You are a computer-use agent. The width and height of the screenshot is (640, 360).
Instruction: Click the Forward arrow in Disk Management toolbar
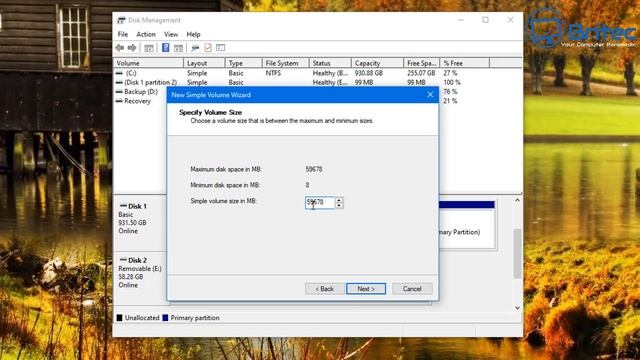coord(132,48)
